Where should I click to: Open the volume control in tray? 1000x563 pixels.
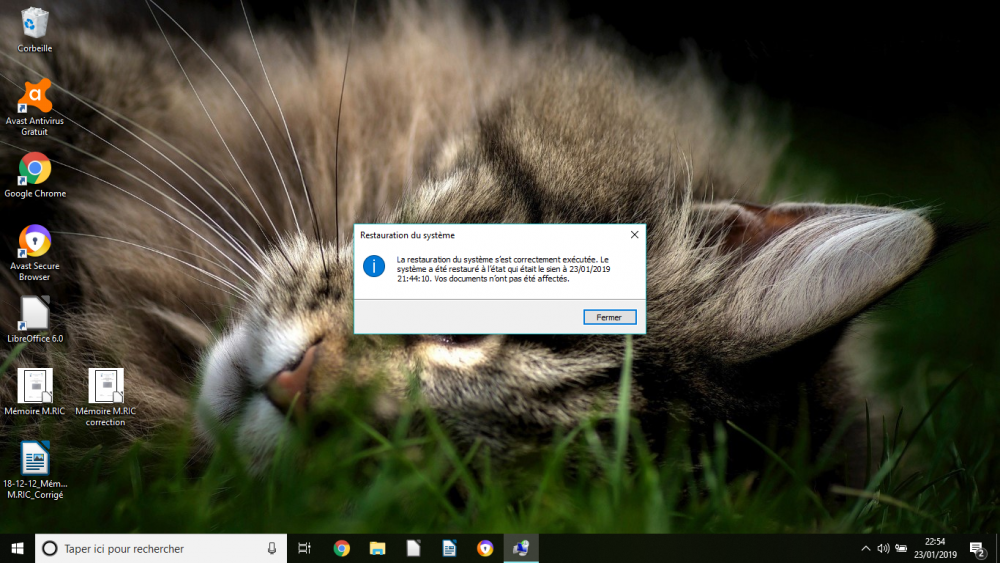[x=883, y=548]
